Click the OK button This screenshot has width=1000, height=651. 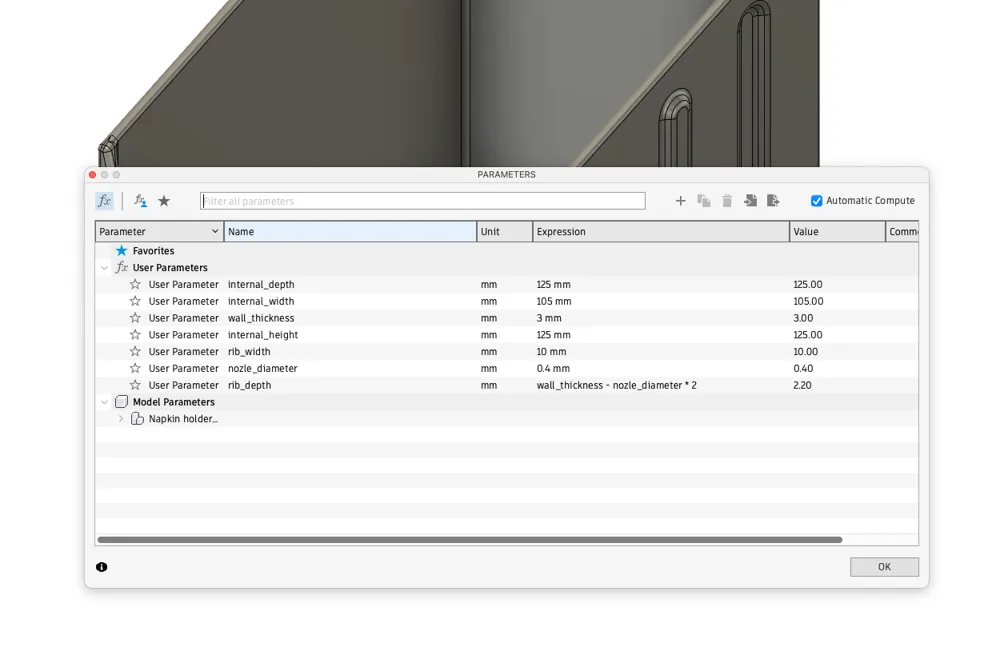point(884,567)
